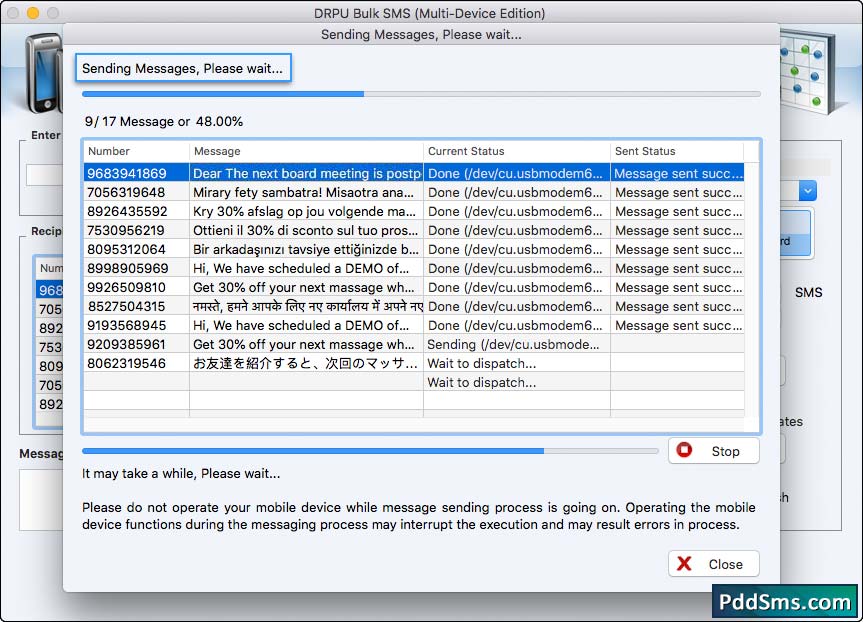The width and height of the screenshot is (863, 622).
Task: Click the '9/ 17 Message or 48.00%' text
Action: click(164, 122)
